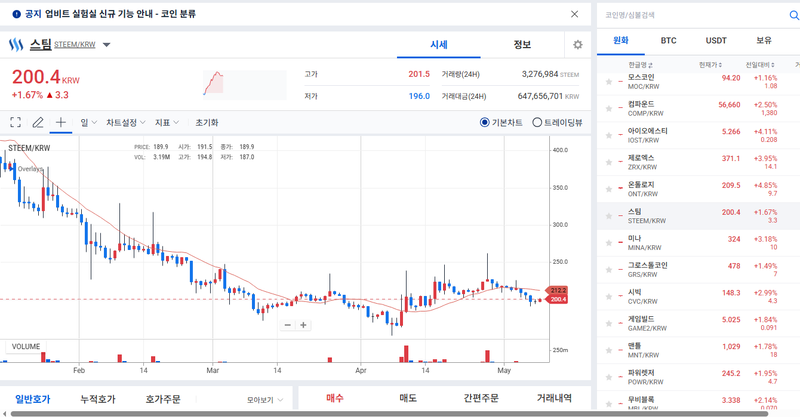This screenshot has width=800, height=417.
Task: Favorite 게임빌드 with its star
Action: [609, 324]
